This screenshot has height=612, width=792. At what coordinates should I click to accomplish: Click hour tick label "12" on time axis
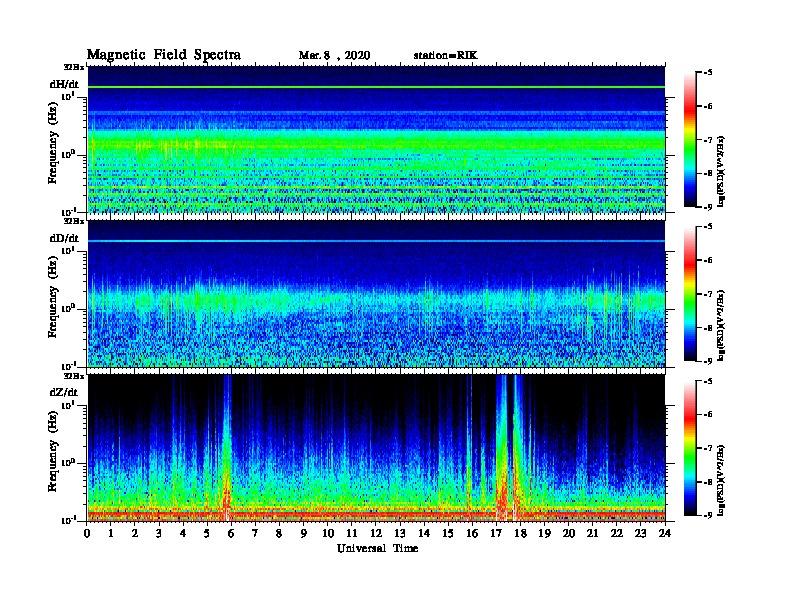[376, 533]
